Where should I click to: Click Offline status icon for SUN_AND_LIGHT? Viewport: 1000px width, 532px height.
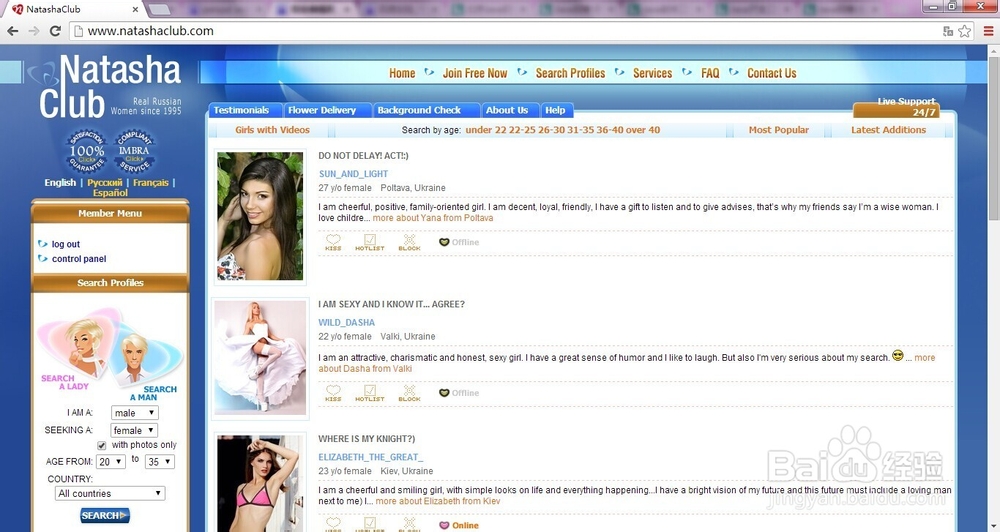(444, 242)
